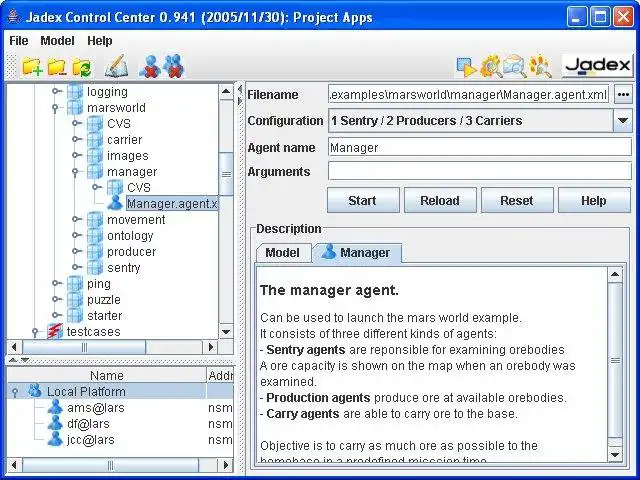
Task: Click the description scrollbar down arrow
Action: click(x=615, y=454)
